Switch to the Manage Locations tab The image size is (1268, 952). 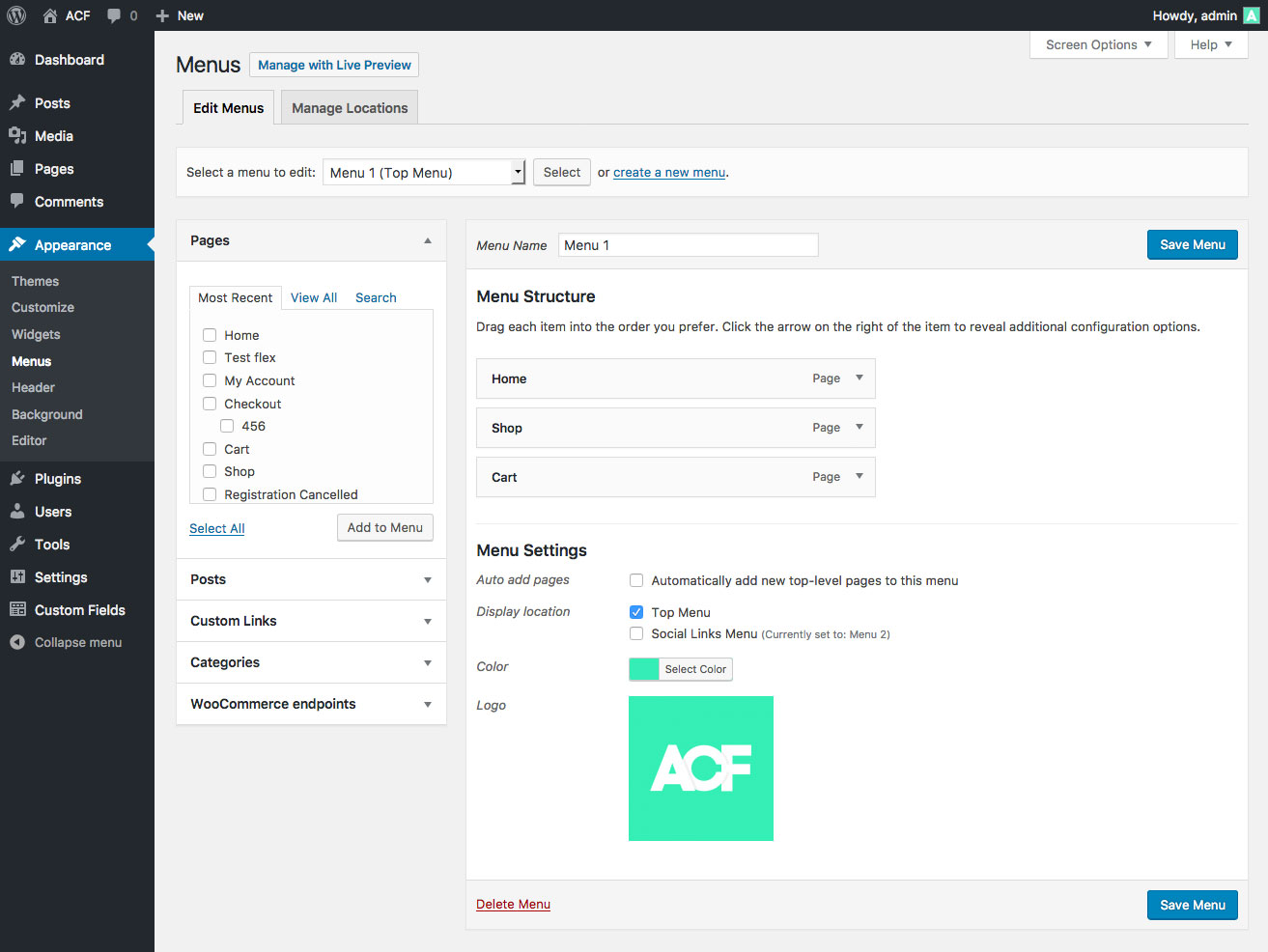(x=350, y=108)
